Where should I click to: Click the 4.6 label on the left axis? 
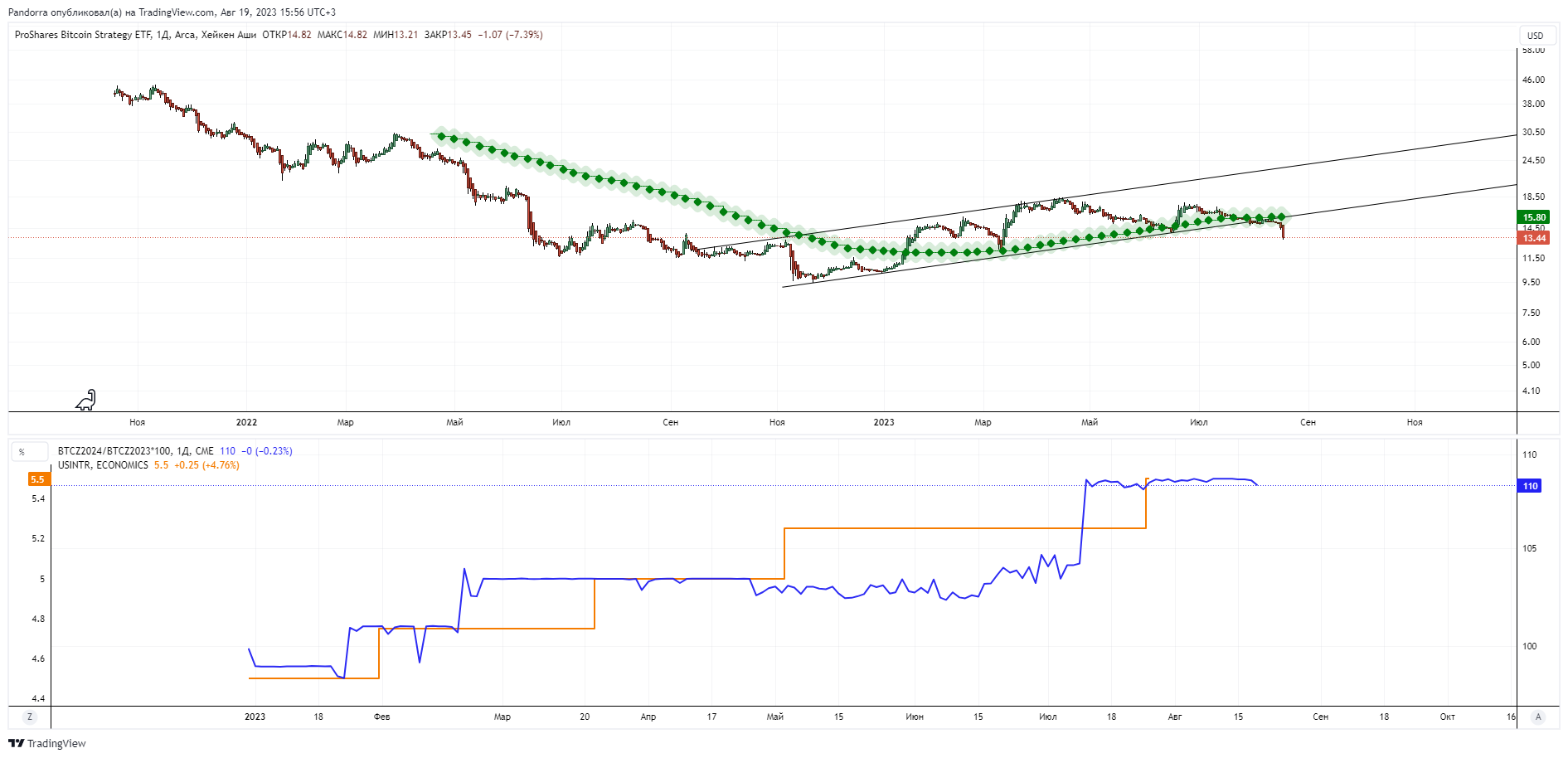(38, 659)
